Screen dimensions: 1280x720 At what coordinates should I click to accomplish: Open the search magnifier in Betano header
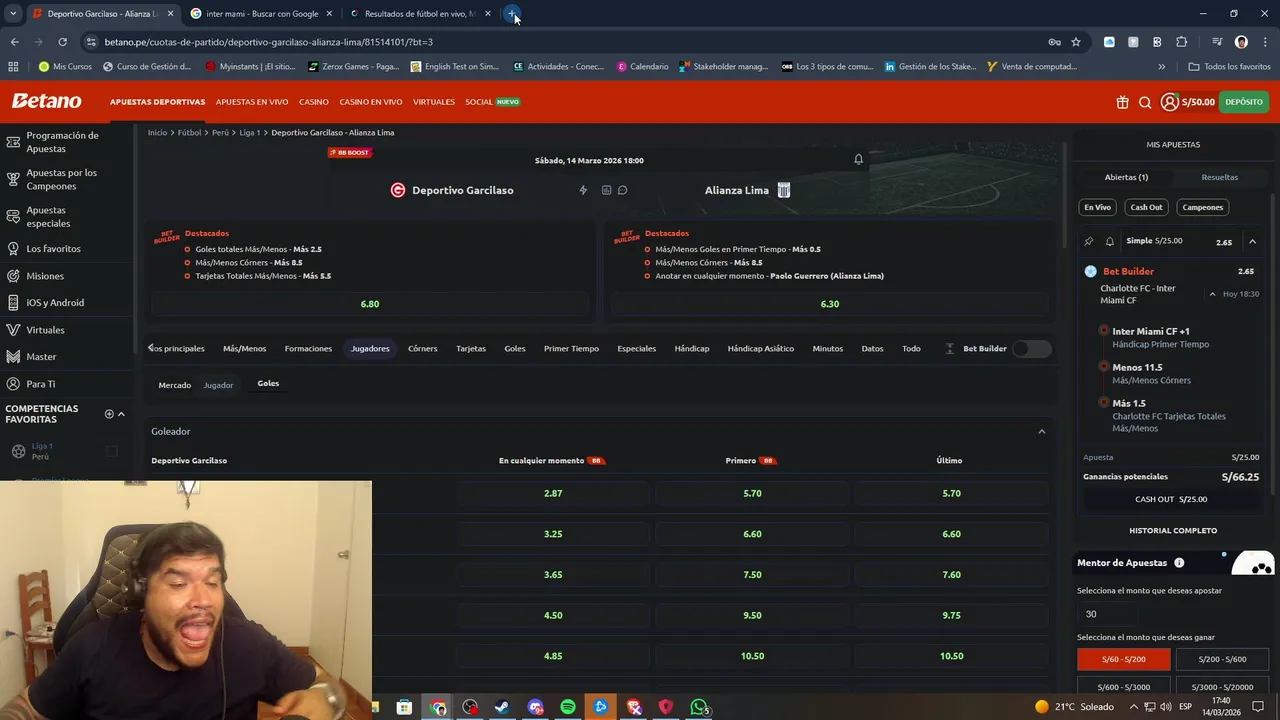(1145, 102)
